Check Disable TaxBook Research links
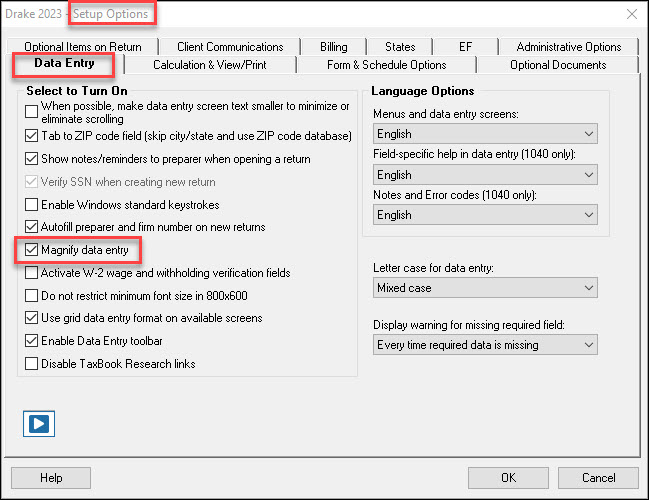This screenshot has height=500, width=649. coord(31,363)
